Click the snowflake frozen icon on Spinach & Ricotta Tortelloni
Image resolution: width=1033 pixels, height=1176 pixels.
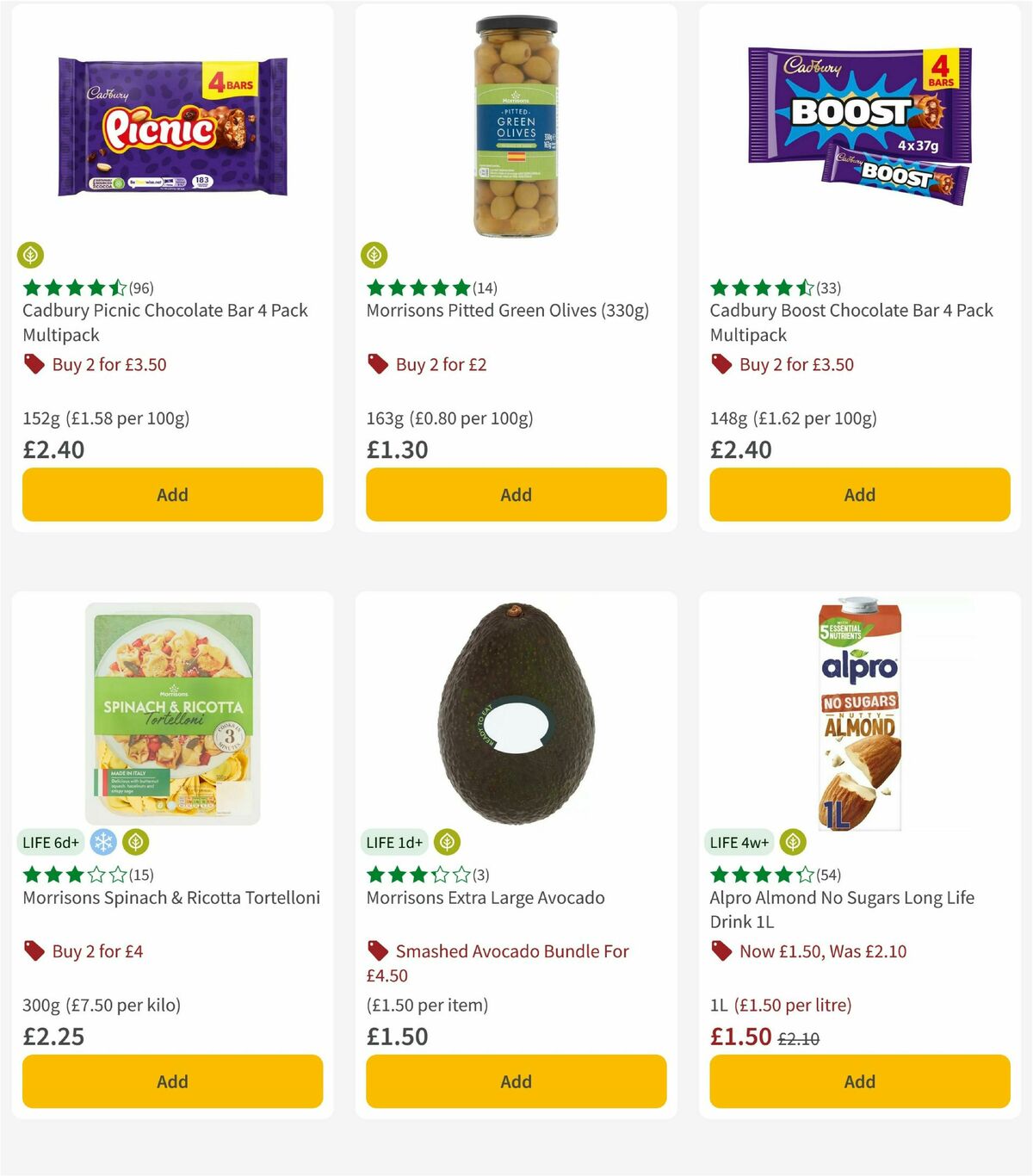(x=102, y=842)
